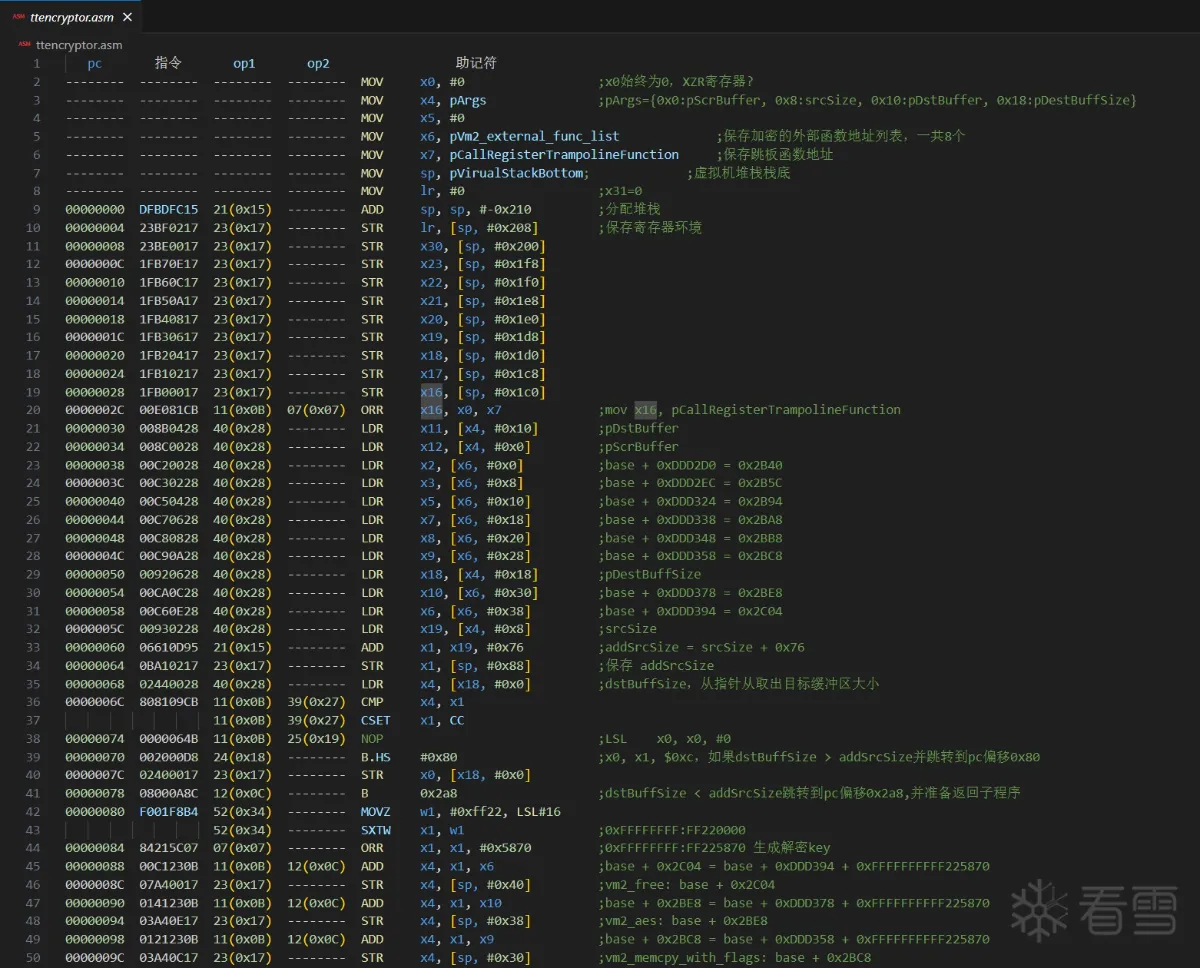Click the ttencryptor.asm breadcrumb label
The image size is (1200, 968).
pos(79,45)
